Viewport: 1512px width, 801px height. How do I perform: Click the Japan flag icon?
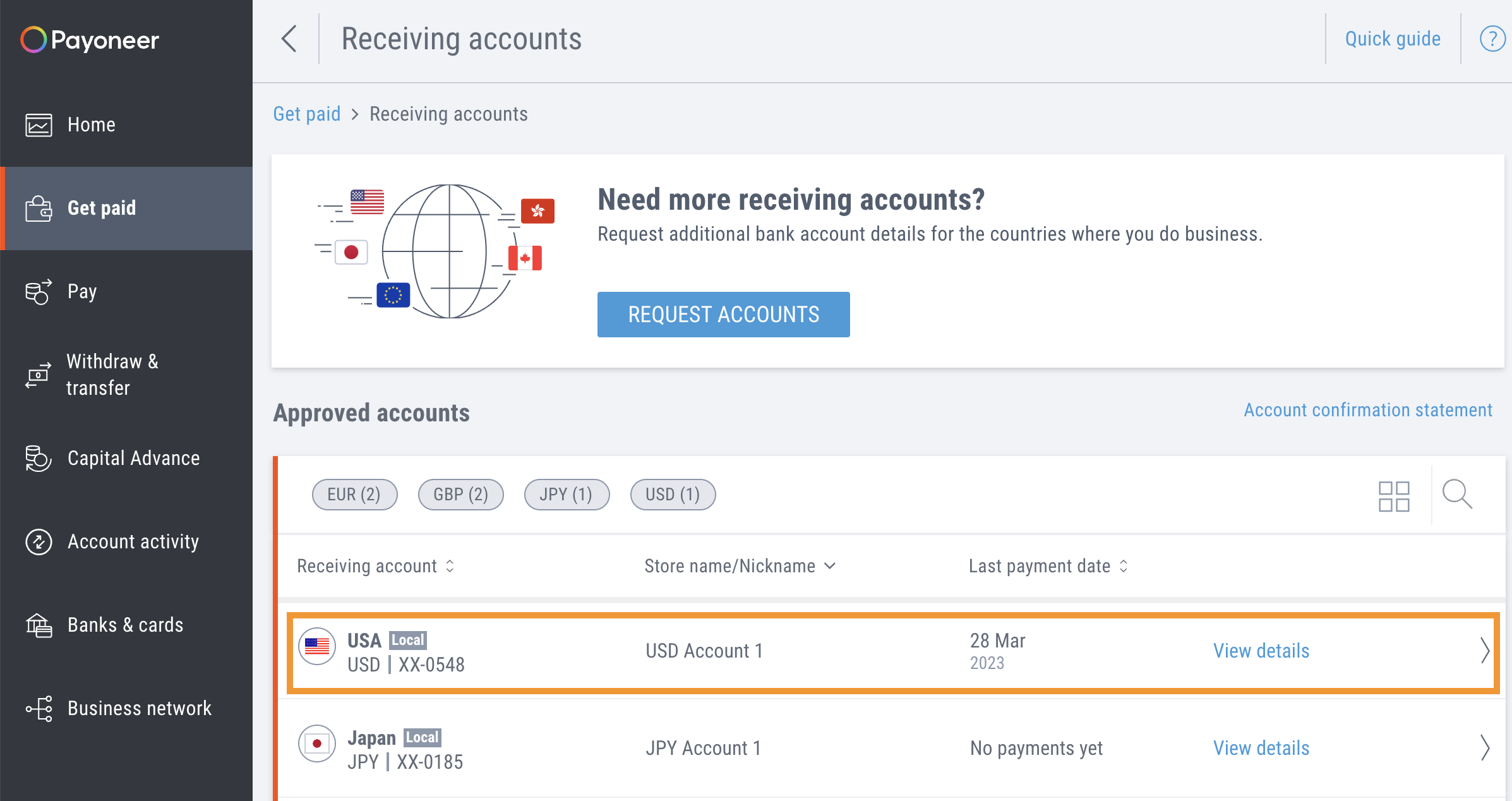[317, 744]
